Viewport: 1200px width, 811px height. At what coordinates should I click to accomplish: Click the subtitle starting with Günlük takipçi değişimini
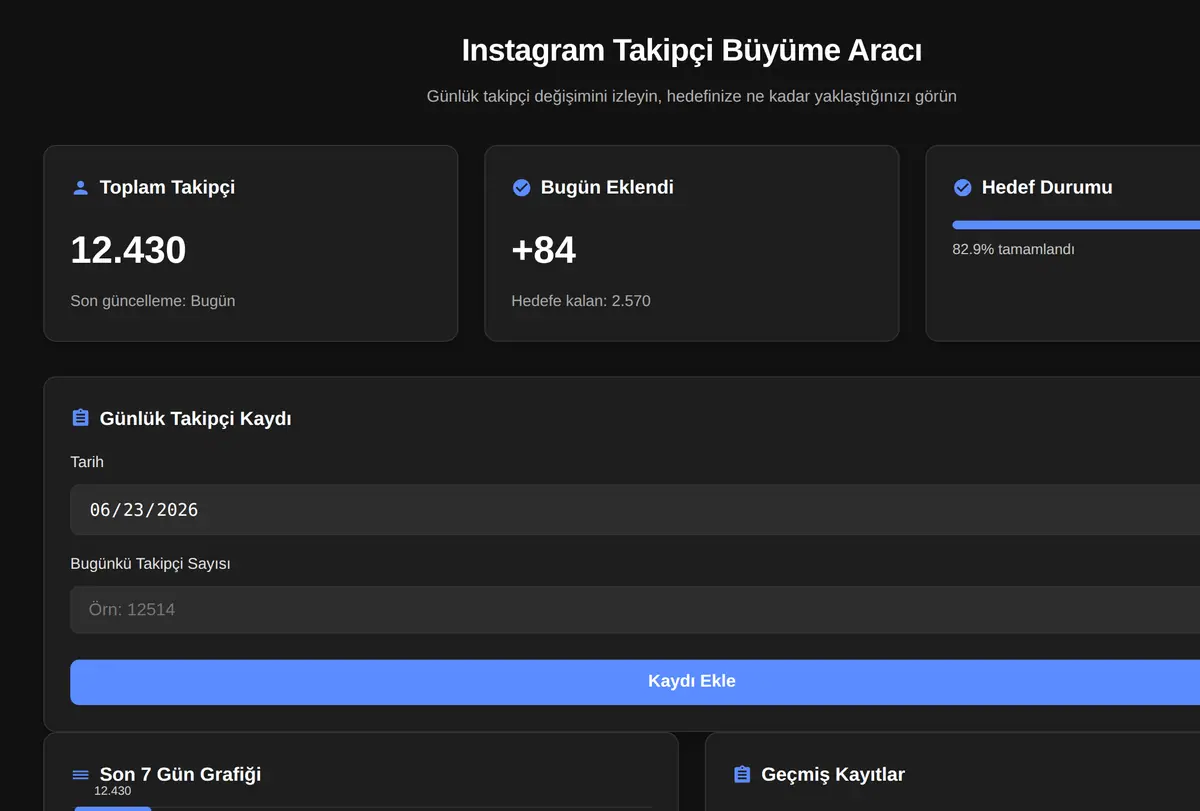pos(692,97)
